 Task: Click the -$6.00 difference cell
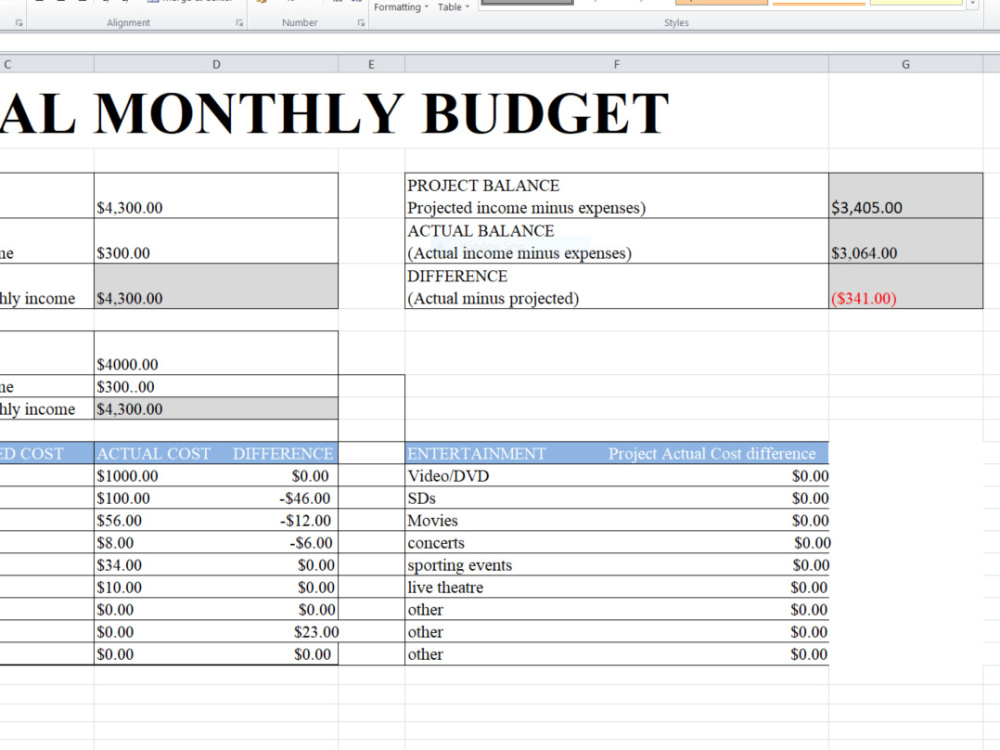[x=311, y=543]
